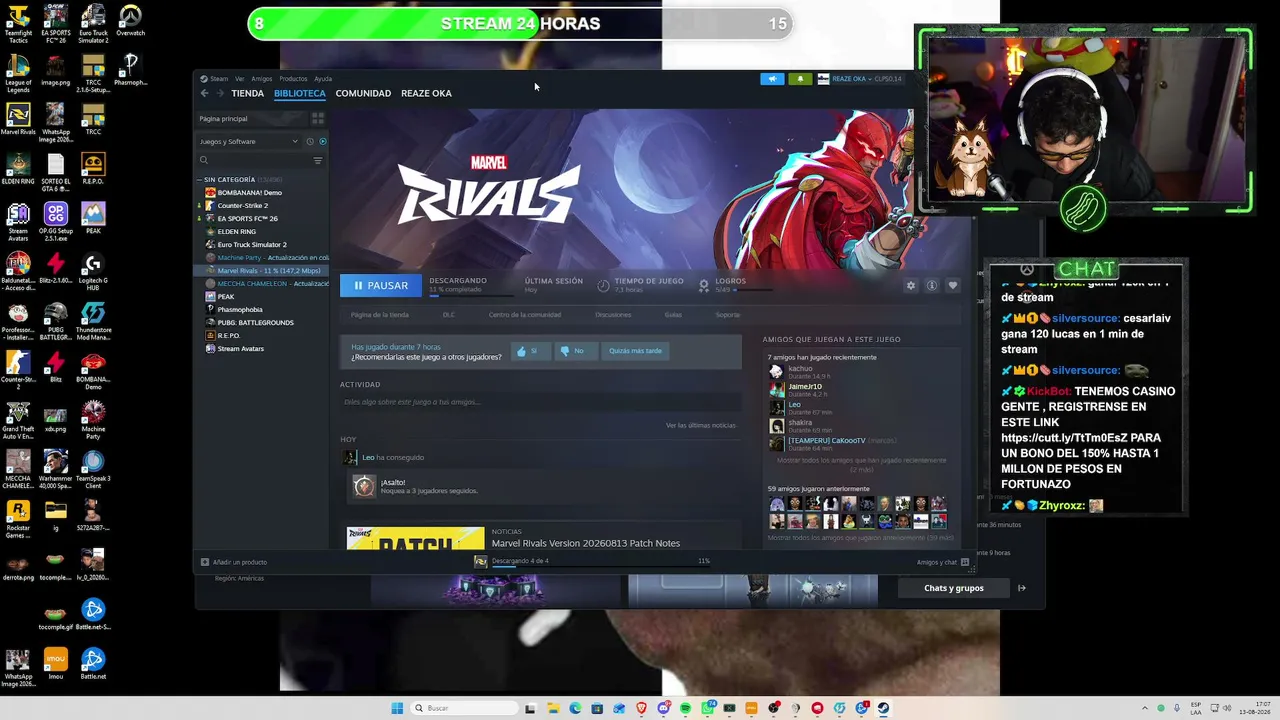Toggle the recent activity clock filter
Viewport: 1280px width, 720px height.
pyautogui.click(x=310, y=141)
